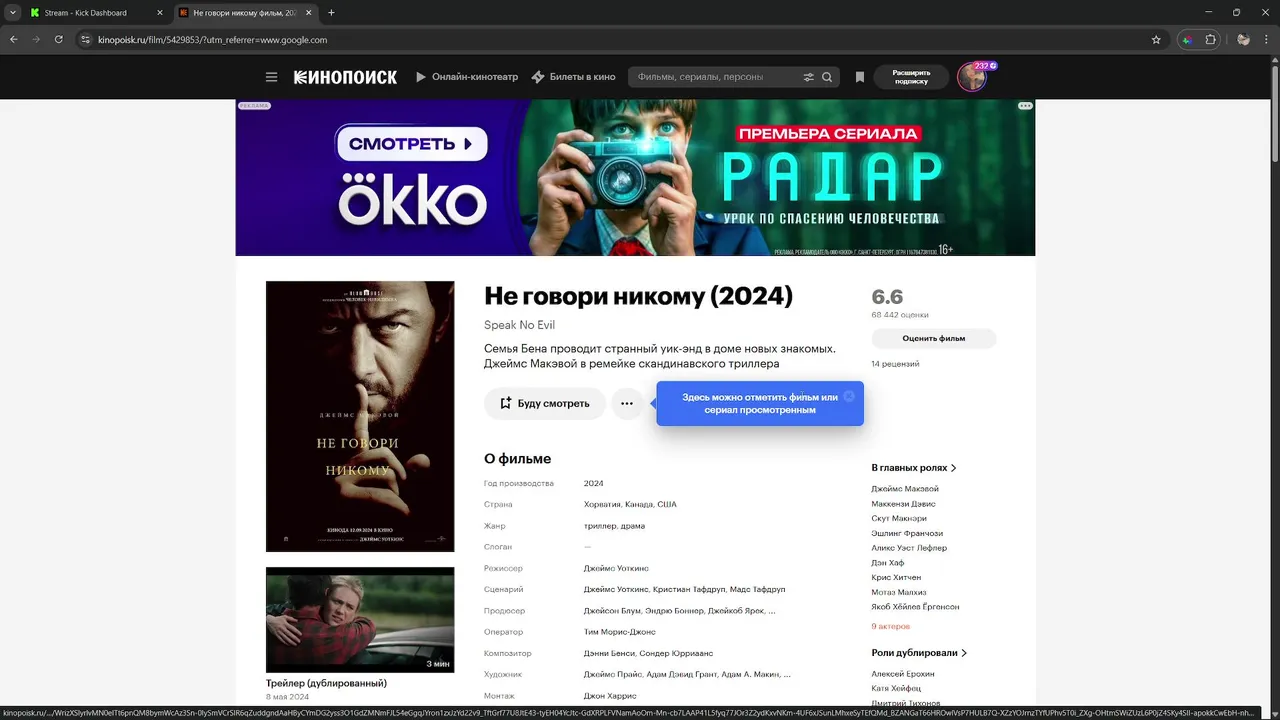This screenshot has width=1280, height=720.
Task: Click the Не говори никому movie poster
Action: (360, 416)
